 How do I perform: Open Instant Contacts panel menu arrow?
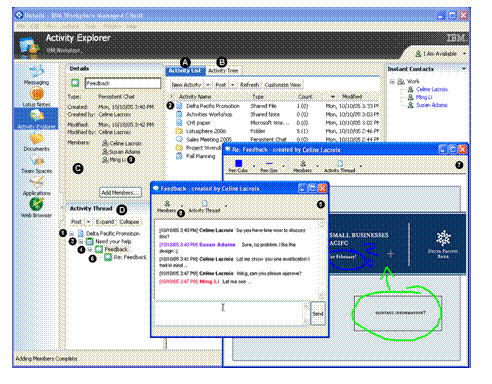pyautogui.click(x=464, y=69)
